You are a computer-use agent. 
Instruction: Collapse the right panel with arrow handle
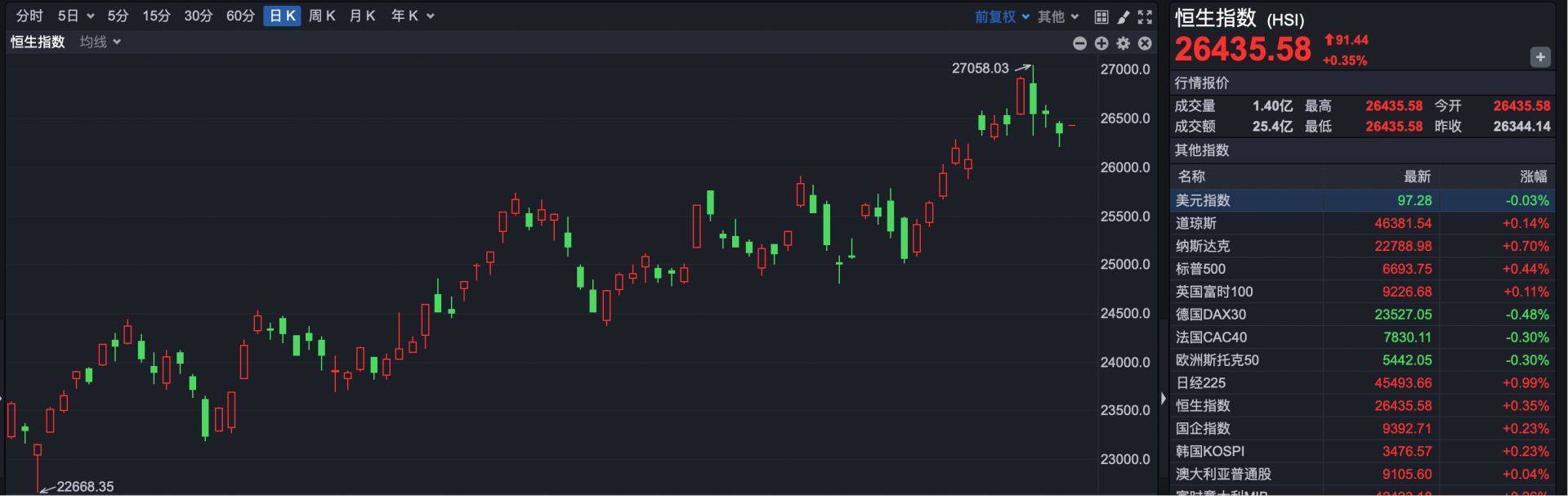1164,399
